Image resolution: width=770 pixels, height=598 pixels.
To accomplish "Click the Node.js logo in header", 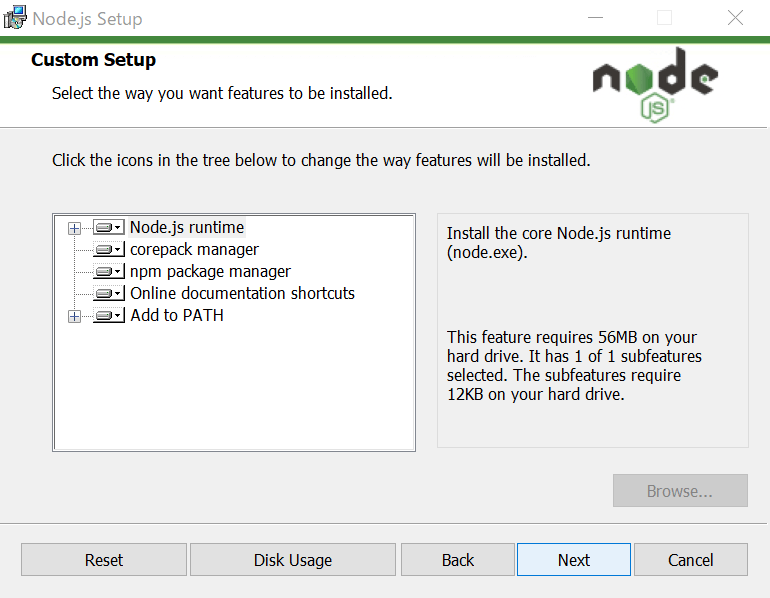I will [x=655, y=85].
